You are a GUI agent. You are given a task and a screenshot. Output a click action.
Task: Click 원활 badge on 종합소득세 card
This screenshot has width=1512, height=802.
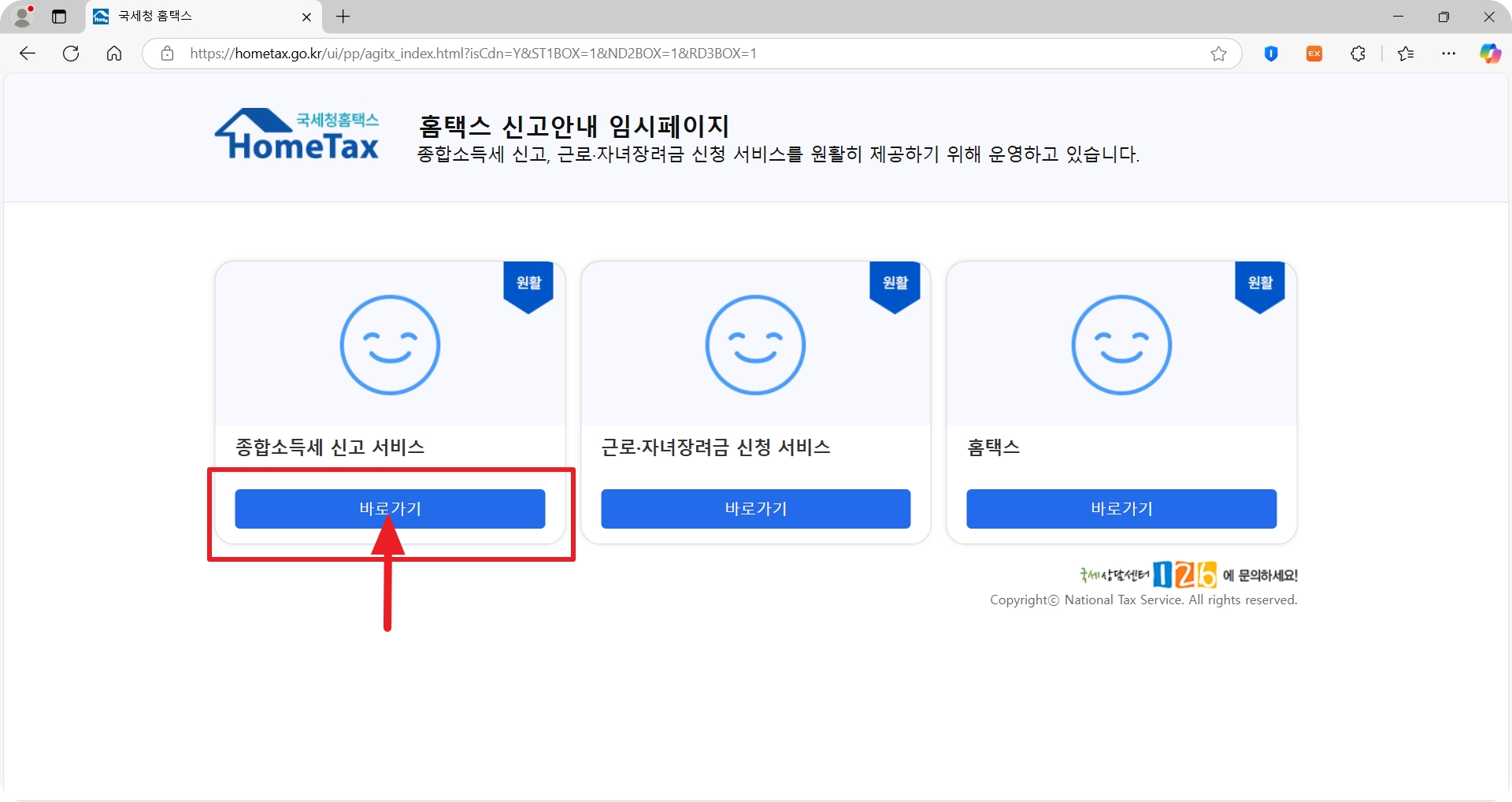[528, 287]
